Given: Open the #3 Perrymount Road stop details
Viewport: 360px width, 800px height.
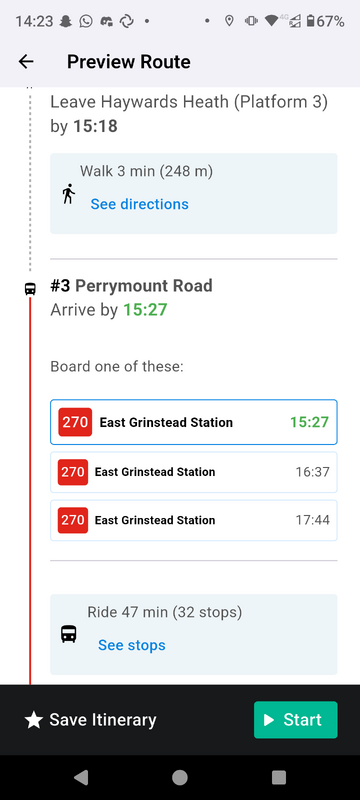Looking at the screenshot, I should click(x=131, y=286).
